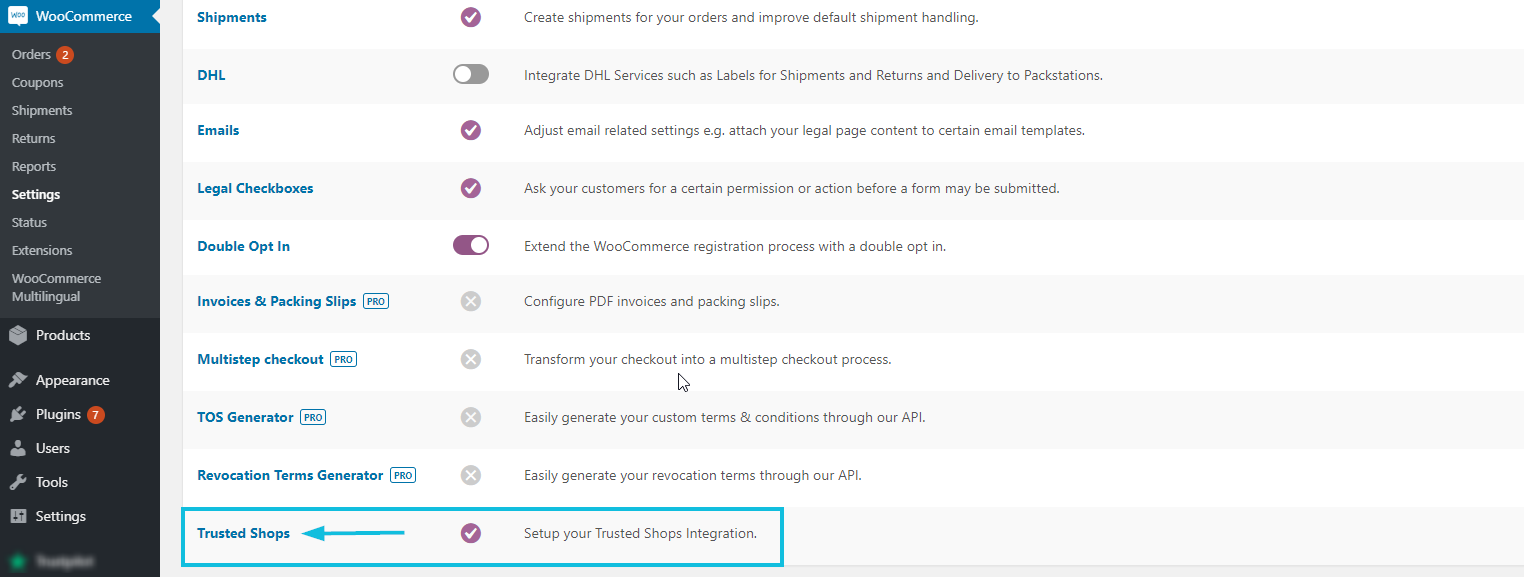Click description 'Easily generate your custom terms & conditions'
Viewport: 1524px width, 577px height.
click(x=724, y=417)
